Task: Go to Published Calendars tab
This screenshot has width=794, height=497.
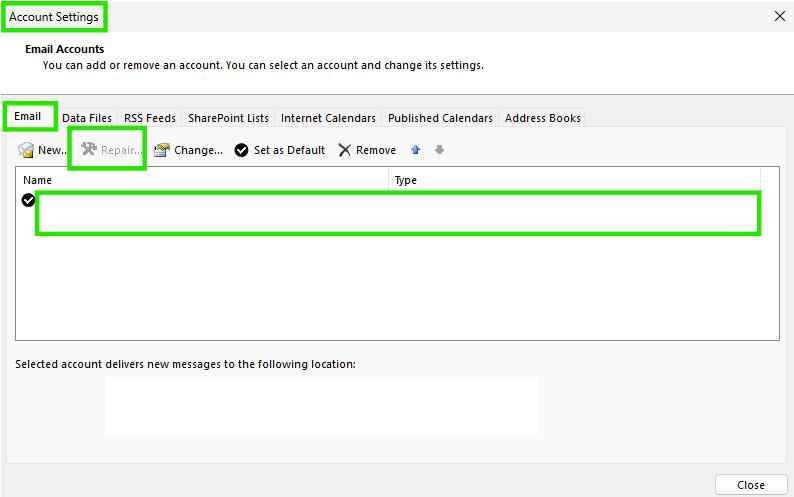Action: click(441, 118)
